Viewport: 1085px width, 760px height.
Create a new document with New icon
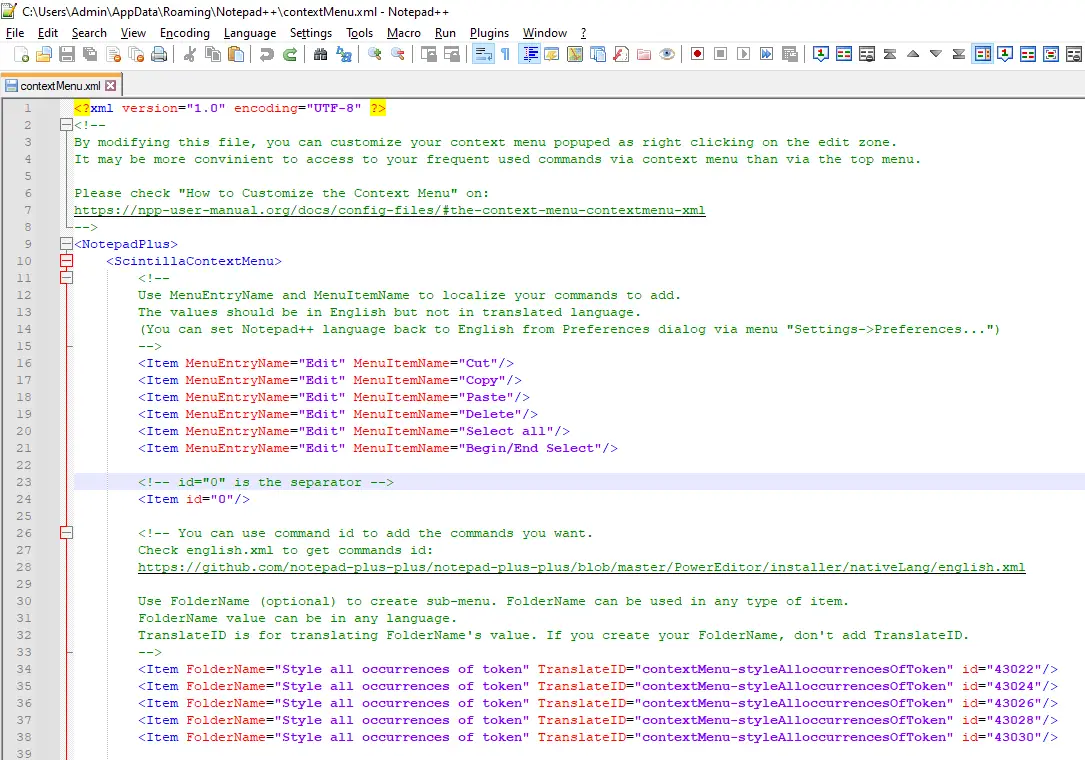(x=21, y=54)
